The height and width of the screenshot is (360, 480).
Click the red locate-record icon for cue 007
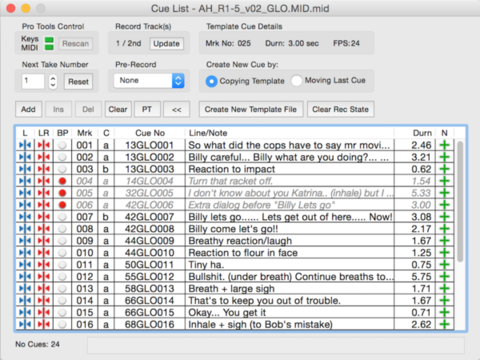click(44, 217)
